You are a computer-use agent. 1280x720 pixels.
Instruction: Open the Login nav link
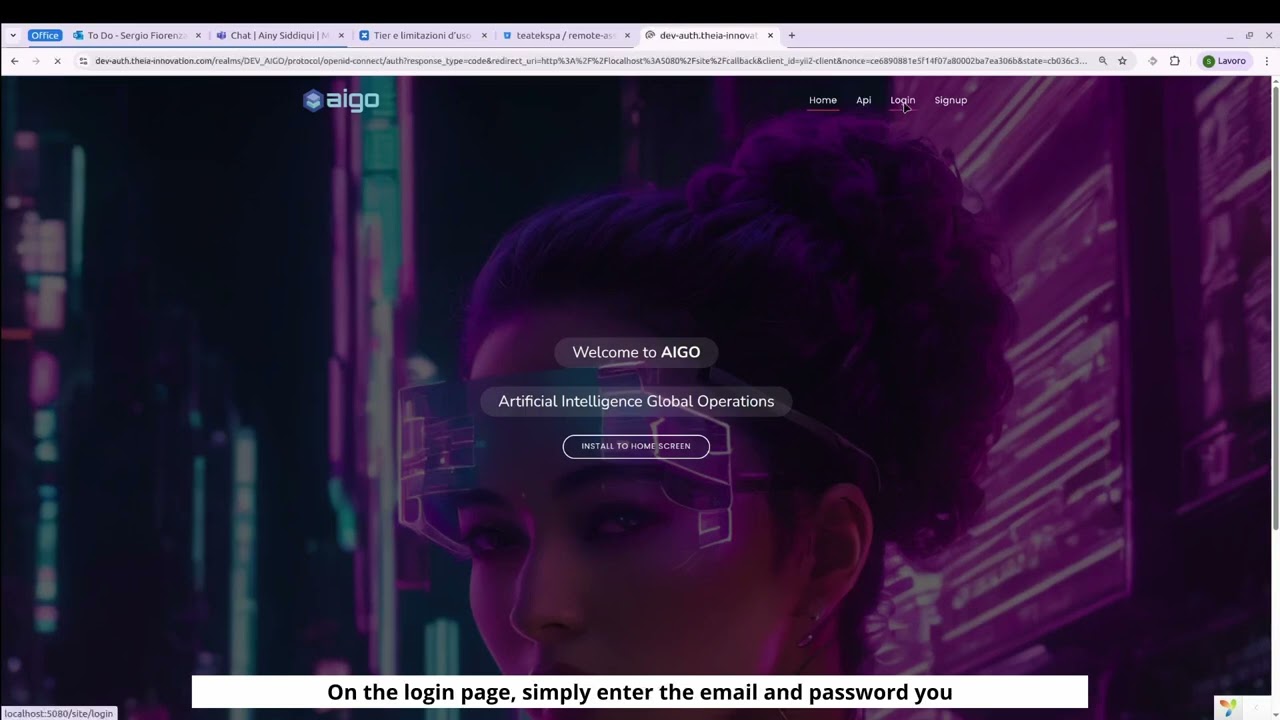point(902,100)
